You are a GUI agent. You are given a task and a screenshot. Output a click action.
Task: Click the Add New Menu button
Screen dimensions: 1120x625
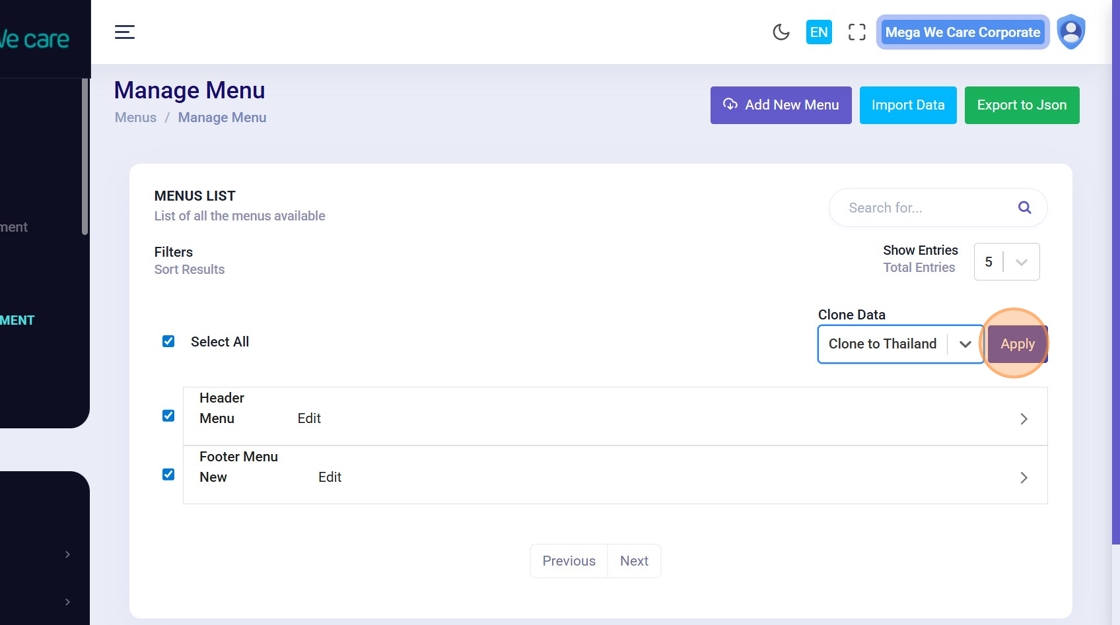point(781,105)
